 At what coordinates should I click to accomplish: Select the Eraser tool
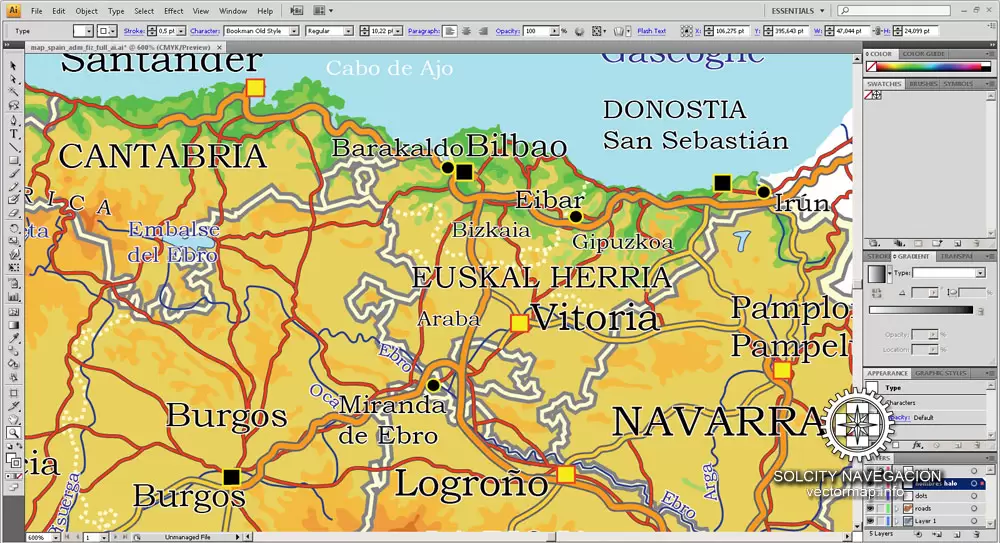(13, 212)
